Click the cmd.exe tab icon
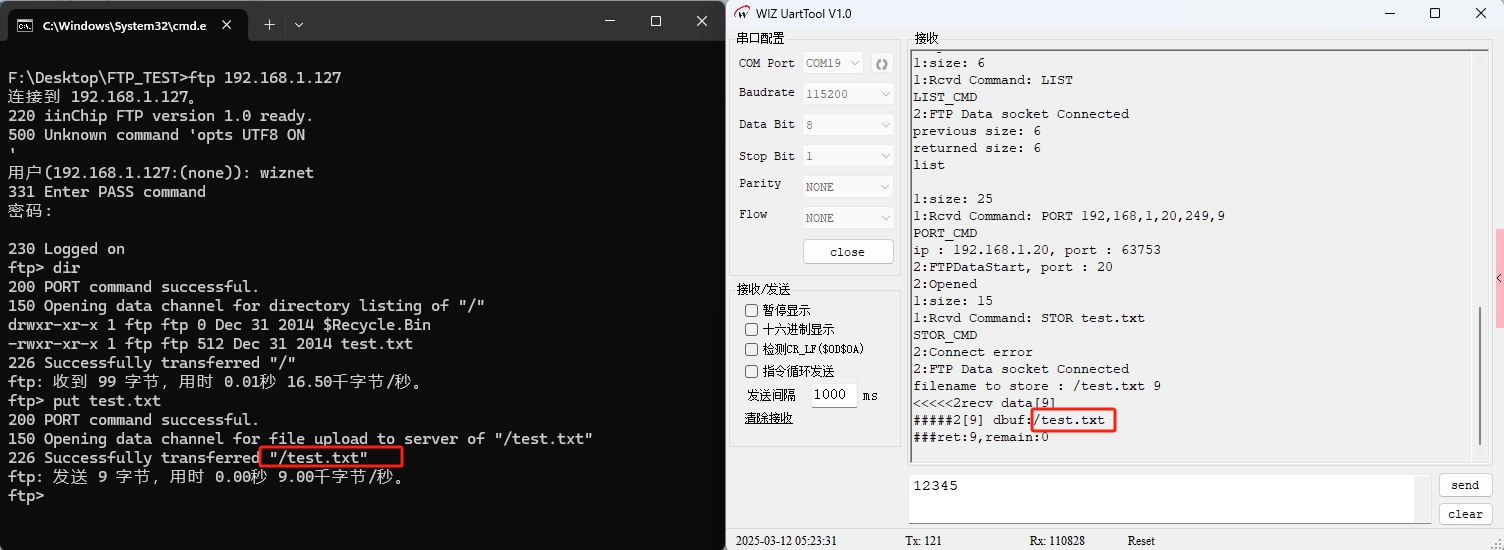1504x550 pixels. 25,26
